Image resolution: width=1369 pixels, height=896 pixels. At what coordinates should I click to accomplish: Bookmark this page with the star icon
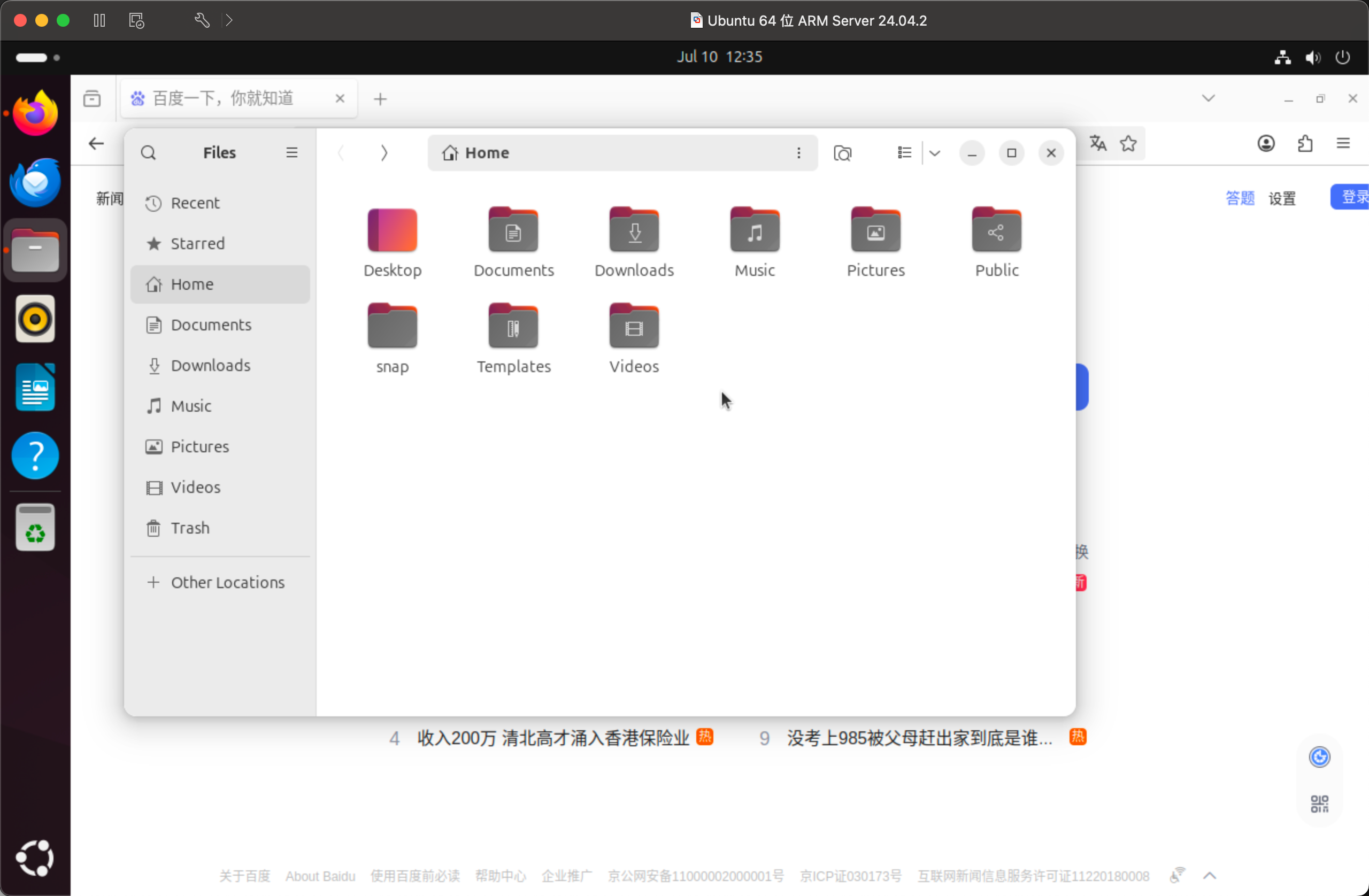click(x=1128, y=143)
